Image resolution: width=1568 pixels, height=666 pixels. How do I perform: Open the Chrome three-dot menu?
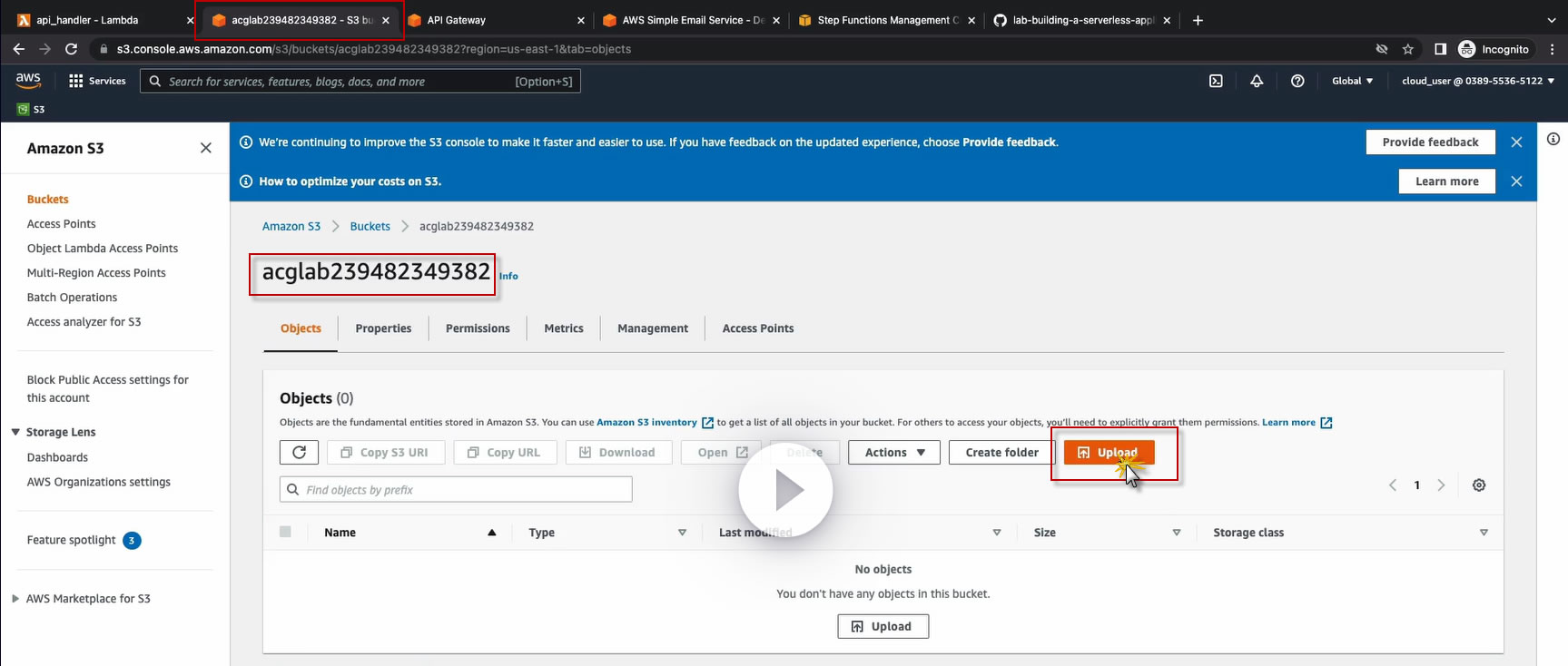(x=1552, y=49)
